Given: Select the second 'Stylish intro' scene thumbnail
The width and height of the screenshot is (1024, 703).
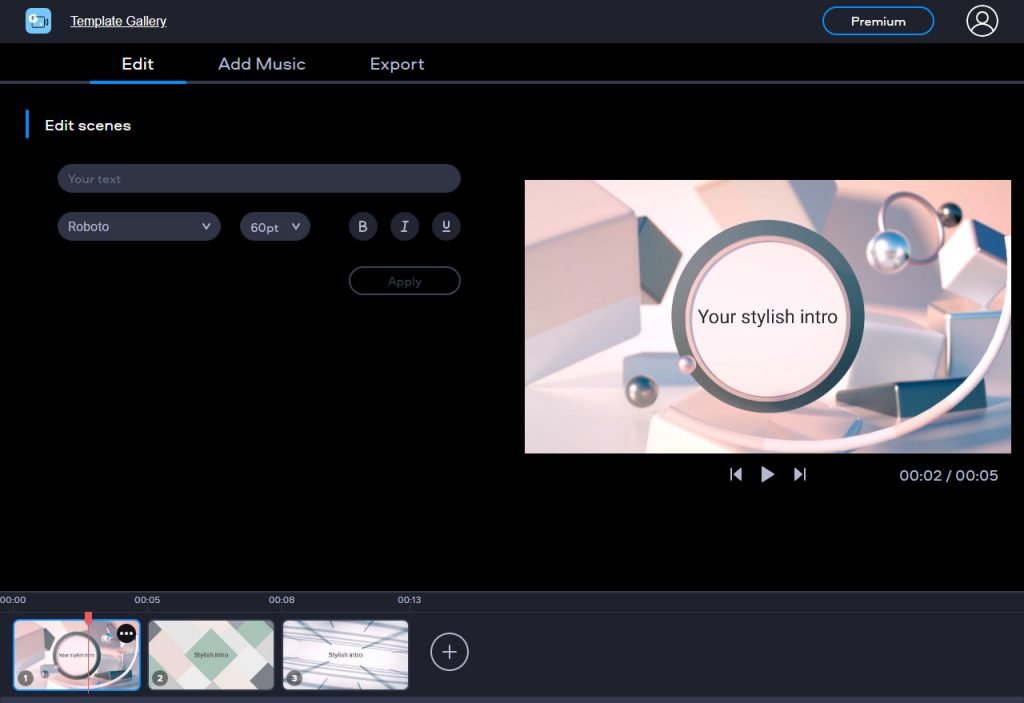Looking at the screenshot, I should click(211, 655).
